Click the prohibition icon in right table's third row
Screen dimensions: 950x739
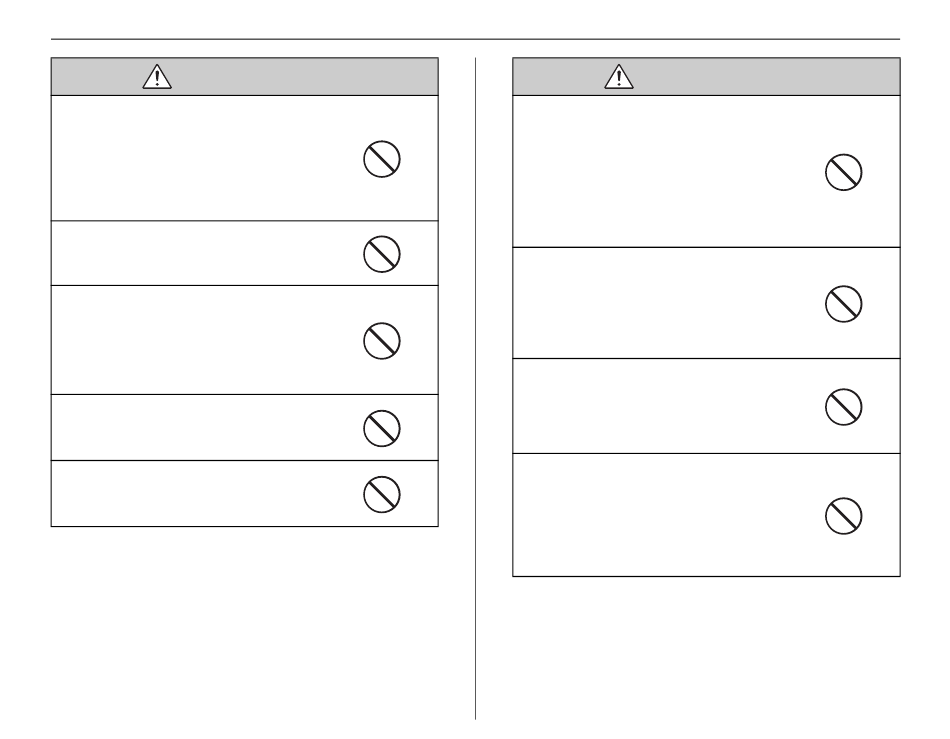843,407
